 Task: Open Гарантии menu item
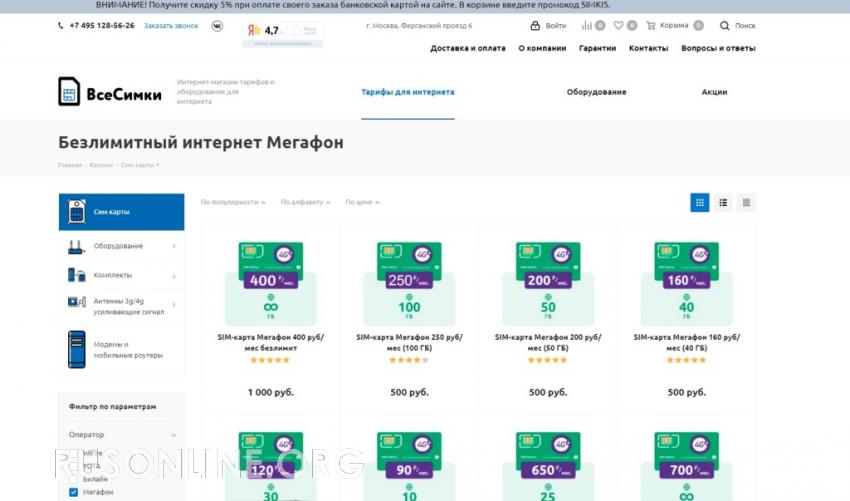pos(597,48)
